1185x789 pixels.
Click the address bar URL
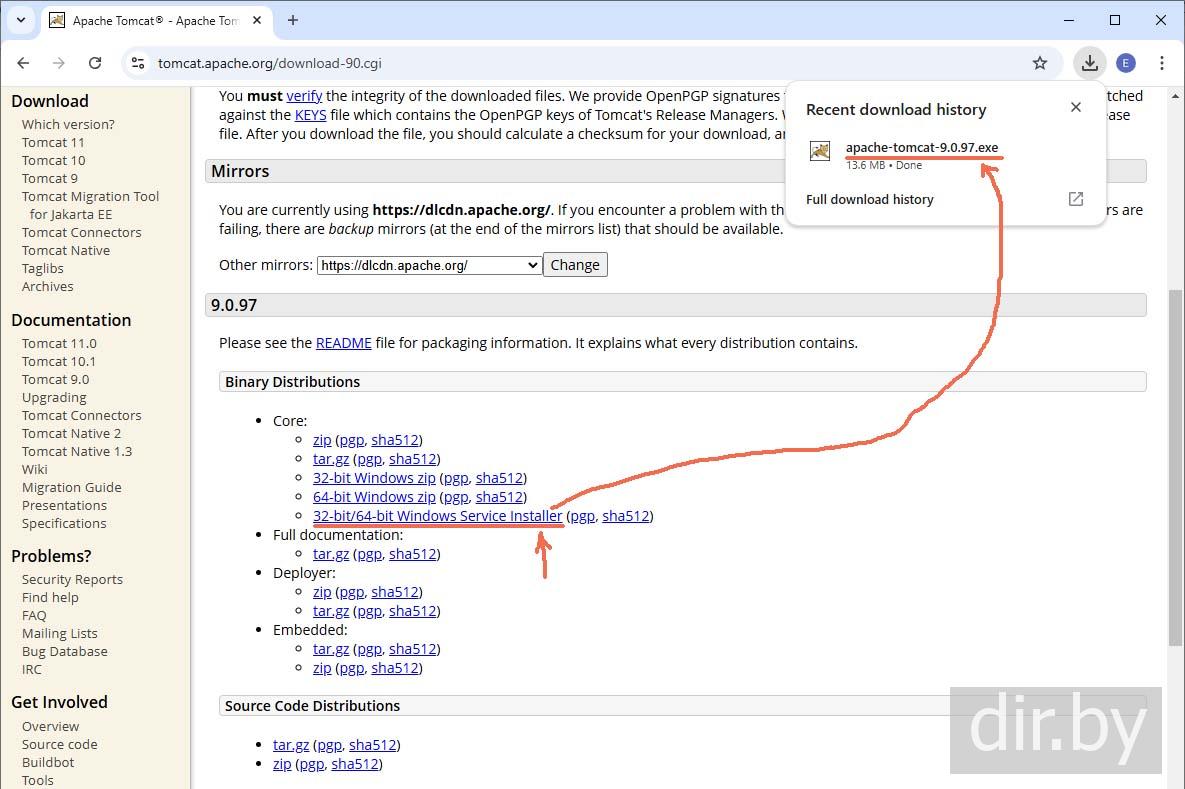coord(269,63)
